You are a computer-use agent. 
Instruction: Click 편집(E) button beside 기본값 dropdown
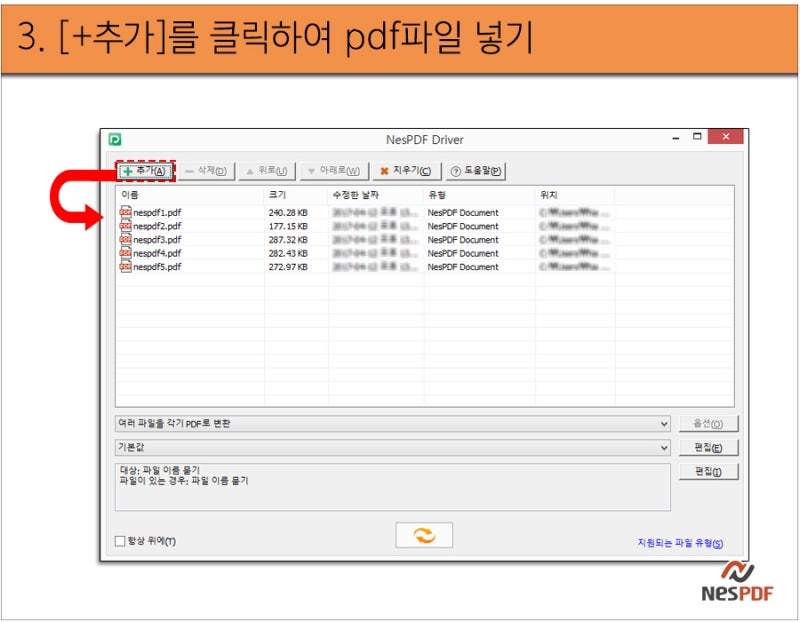point(708,447)
